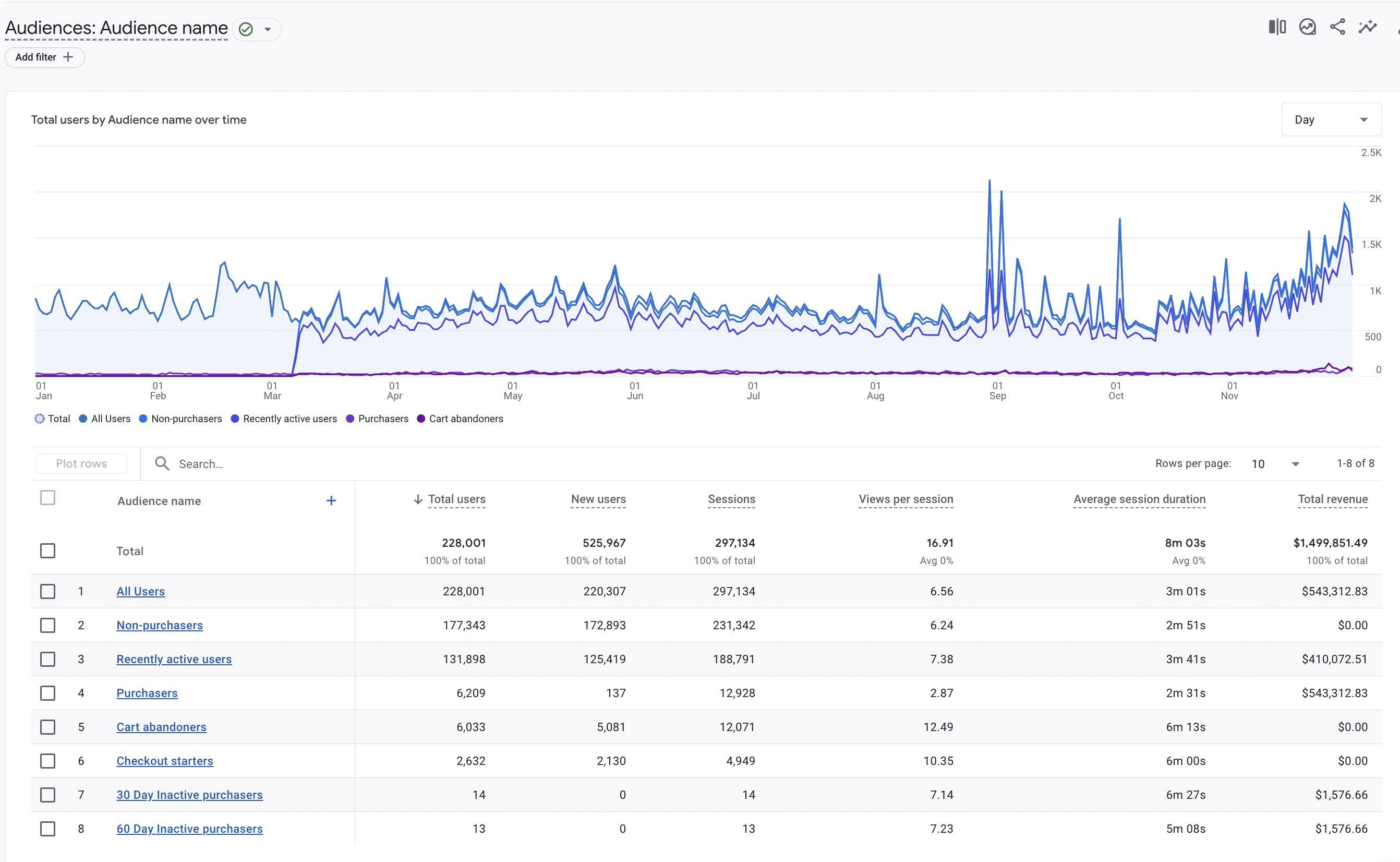Image resolution: width=1400 pixels, height=862 pixels.
Task: Click the 1-8 of 8 pagination text
Action: pos(1355,463)
